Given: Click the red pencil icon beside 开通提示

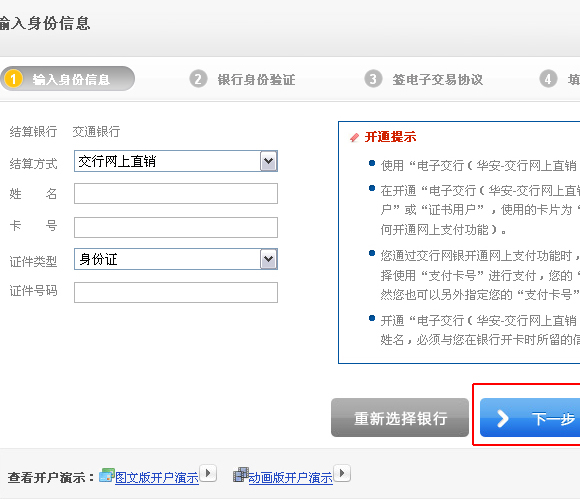Looking at the screenshot, I should coord(354,138).
